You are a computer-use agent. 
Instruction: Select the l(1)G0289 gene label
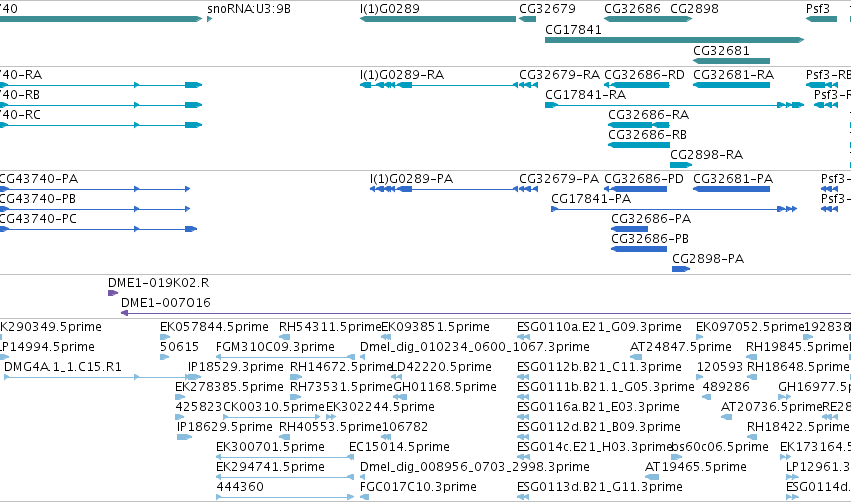(390, 9)
